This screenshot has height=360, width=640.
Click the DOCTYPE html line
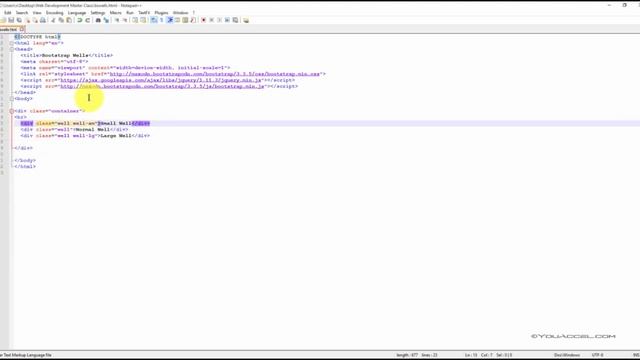[x=38, y=37]
